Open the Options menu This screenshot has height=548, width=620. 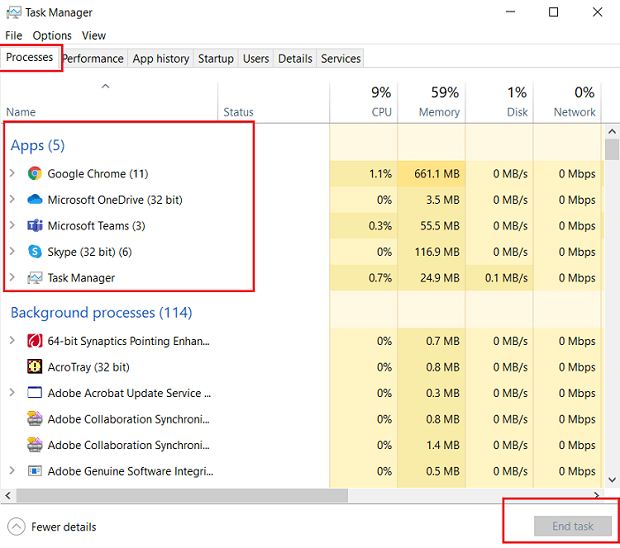52,36
